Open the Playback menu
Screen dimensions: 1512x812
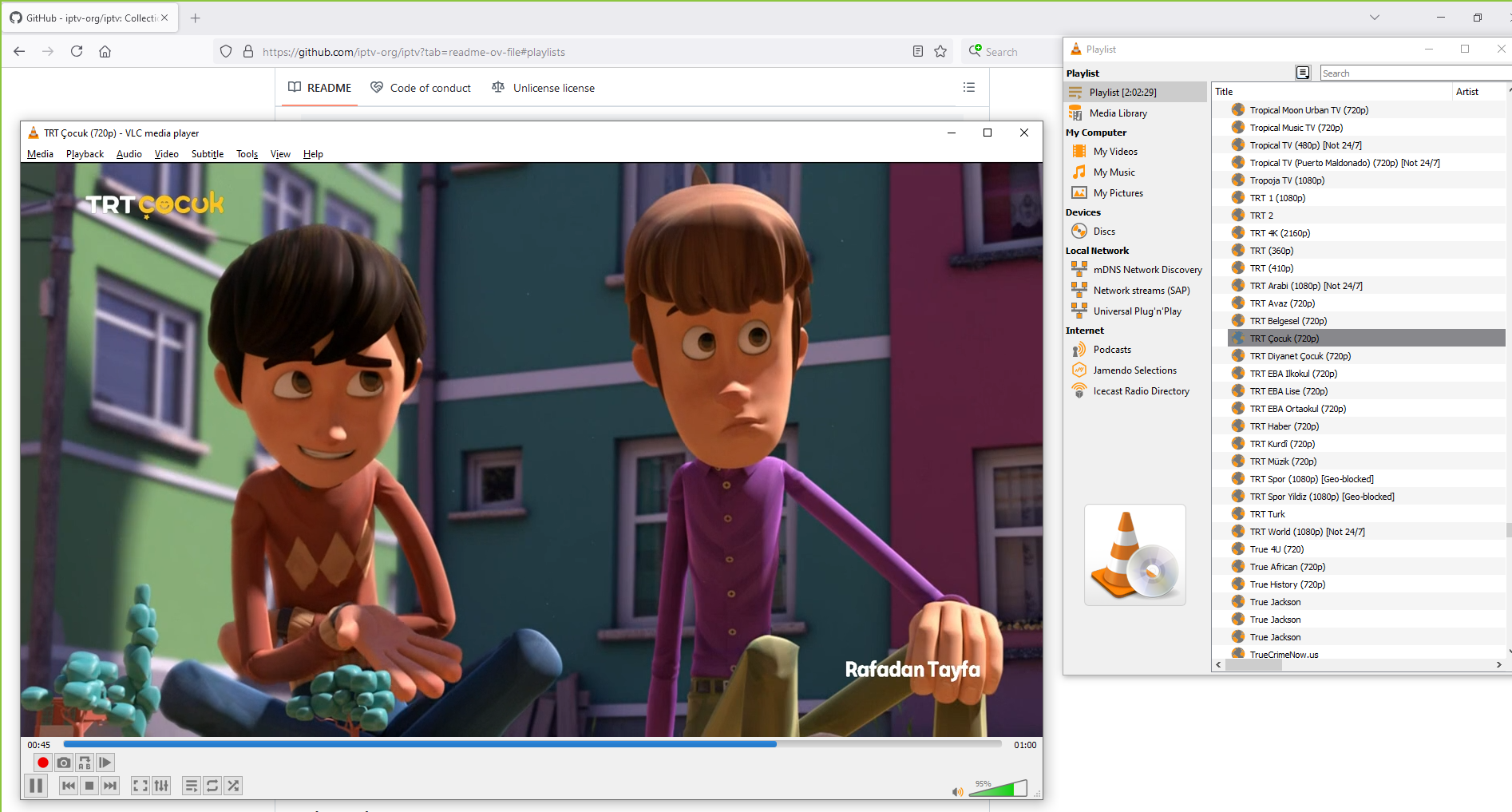[85, 154]
